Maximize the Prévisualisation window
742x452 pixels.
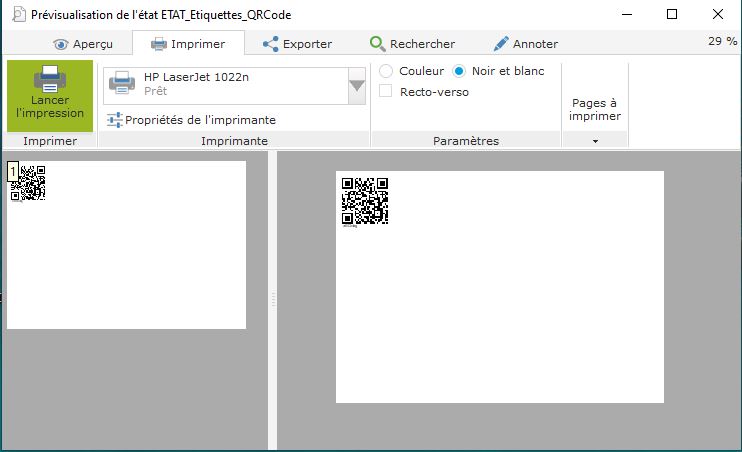[672, 14]
